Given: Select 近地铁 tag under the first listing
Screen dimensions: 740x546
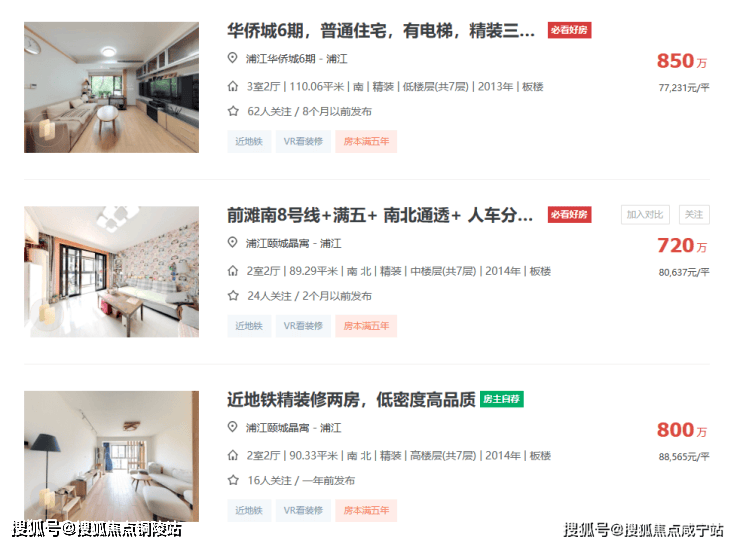Looking at the screenshot, I should coord(249,142).
